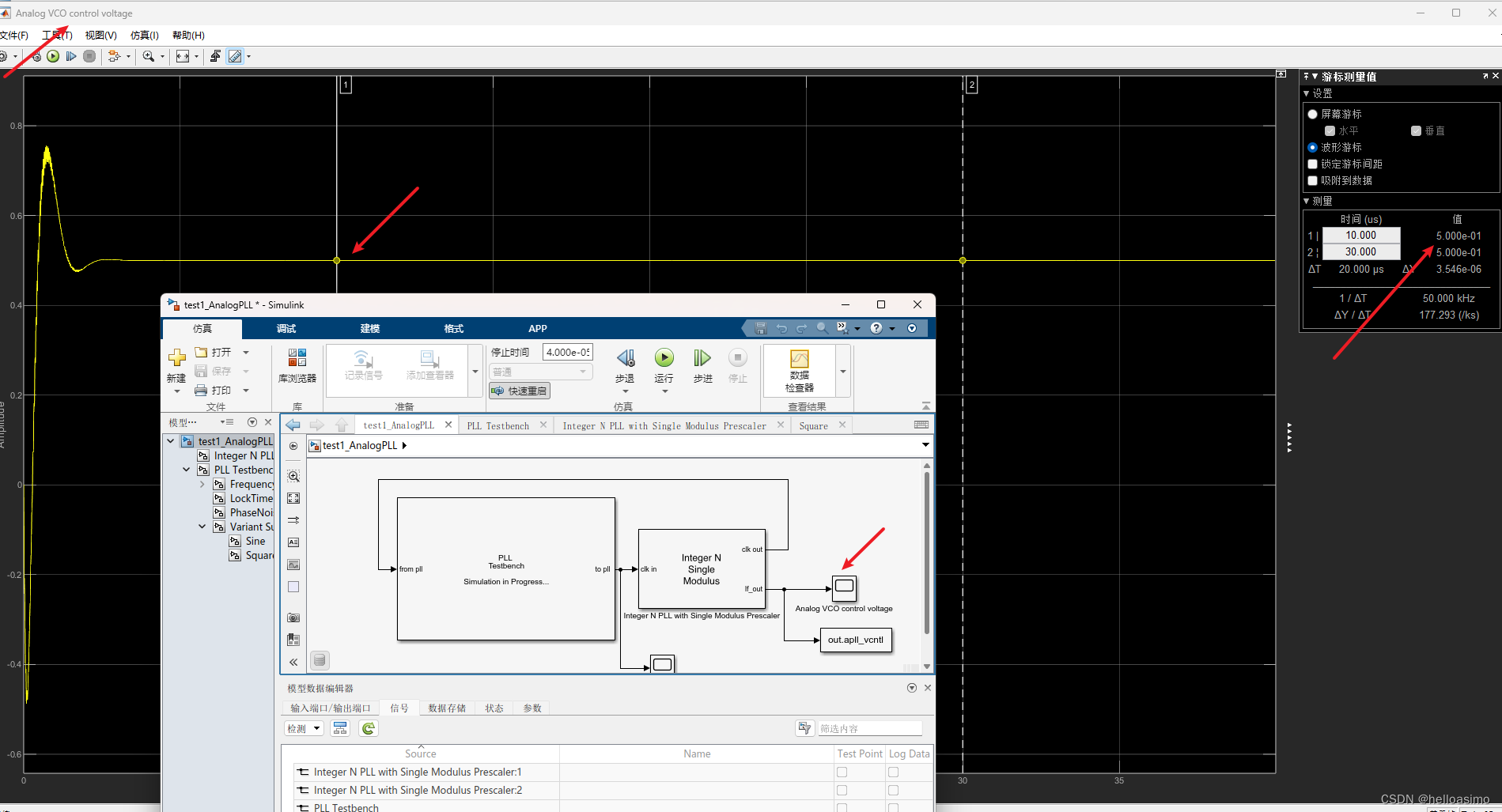The width and height of the screenshot is (1502, 812).
Task: Toggle Log Data for Prescaler:1 row
Action: (x=893, y=772)
